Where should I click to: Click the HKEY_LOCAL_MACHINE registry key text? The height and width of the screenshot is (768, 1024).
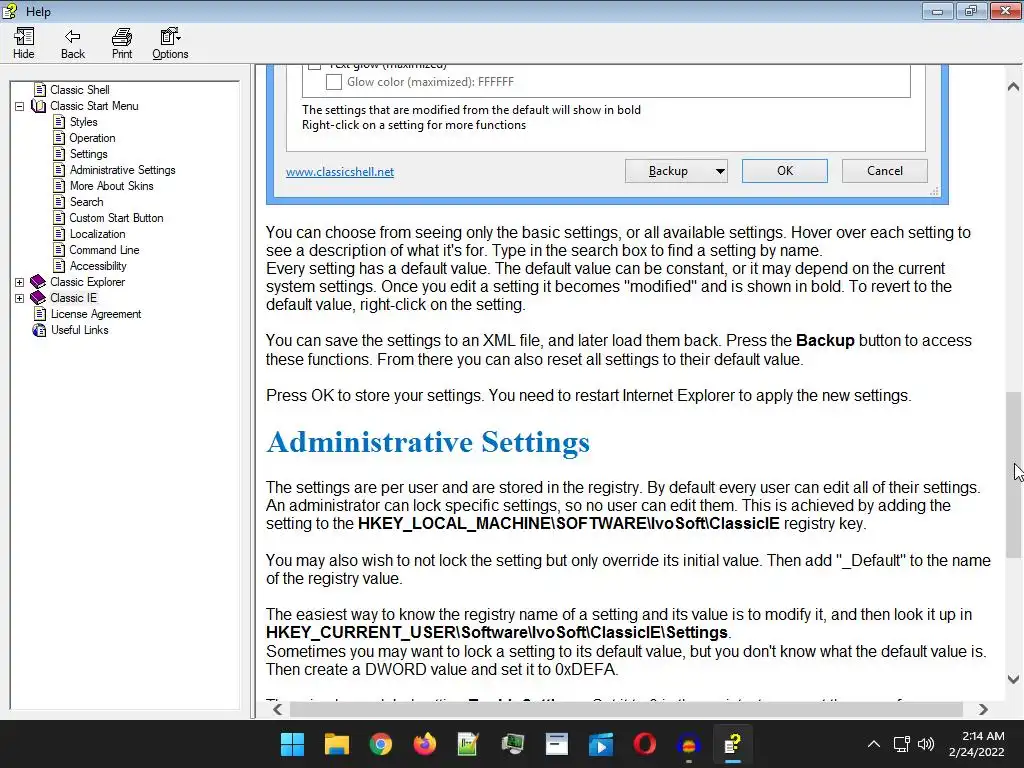(569, 524)
